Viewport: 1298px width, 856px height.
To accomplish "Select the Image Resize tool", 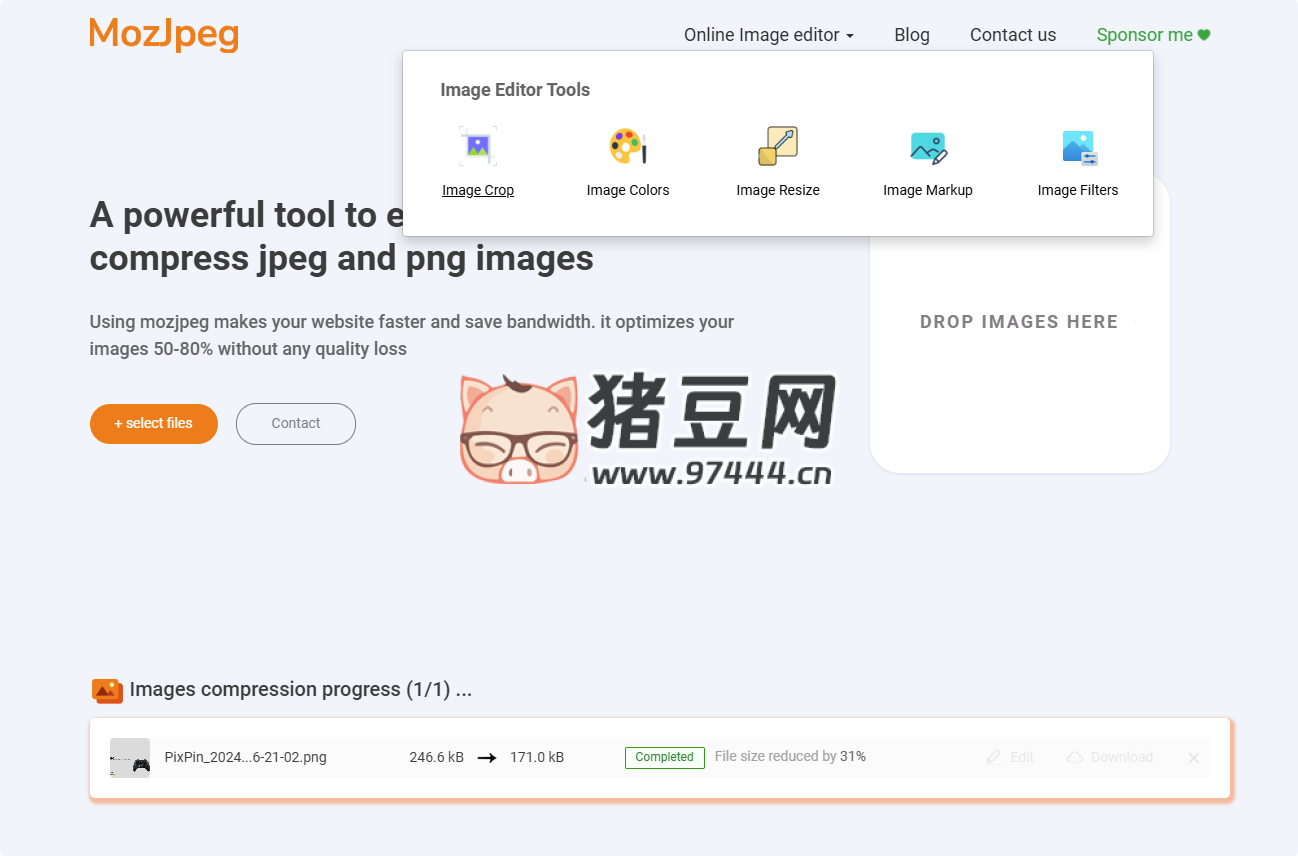I will [778, 160].
